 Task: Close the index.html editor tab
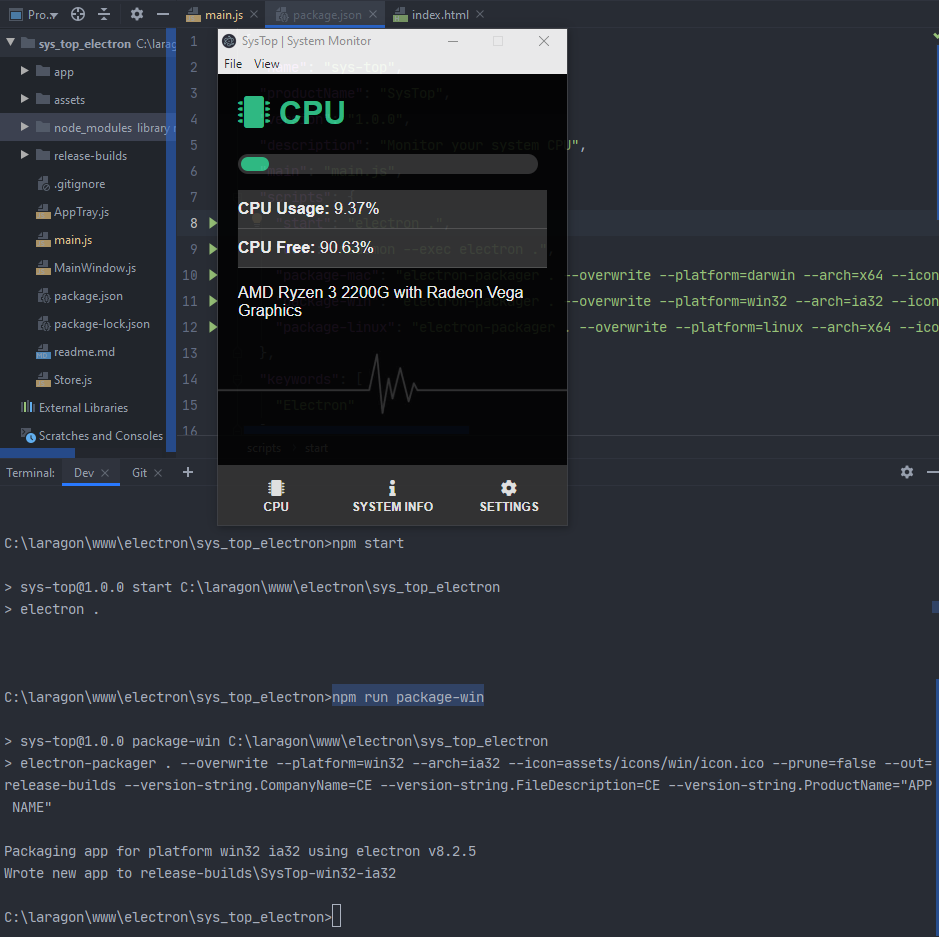tap(480, 14)
